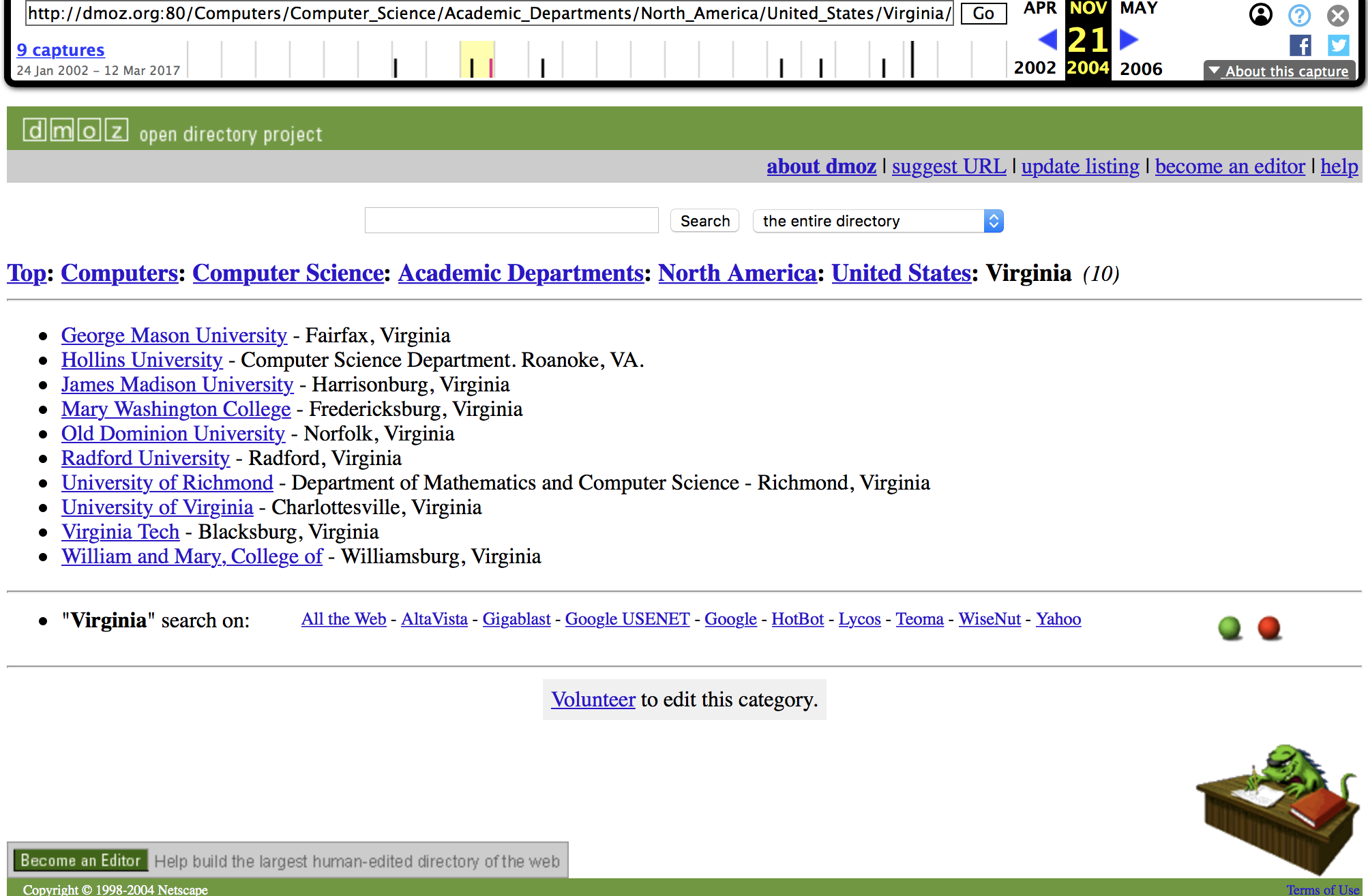Viewport: 1368px width, 896px height.
Task: Go to Top in the breadcrumb
Action: point(27,273)
